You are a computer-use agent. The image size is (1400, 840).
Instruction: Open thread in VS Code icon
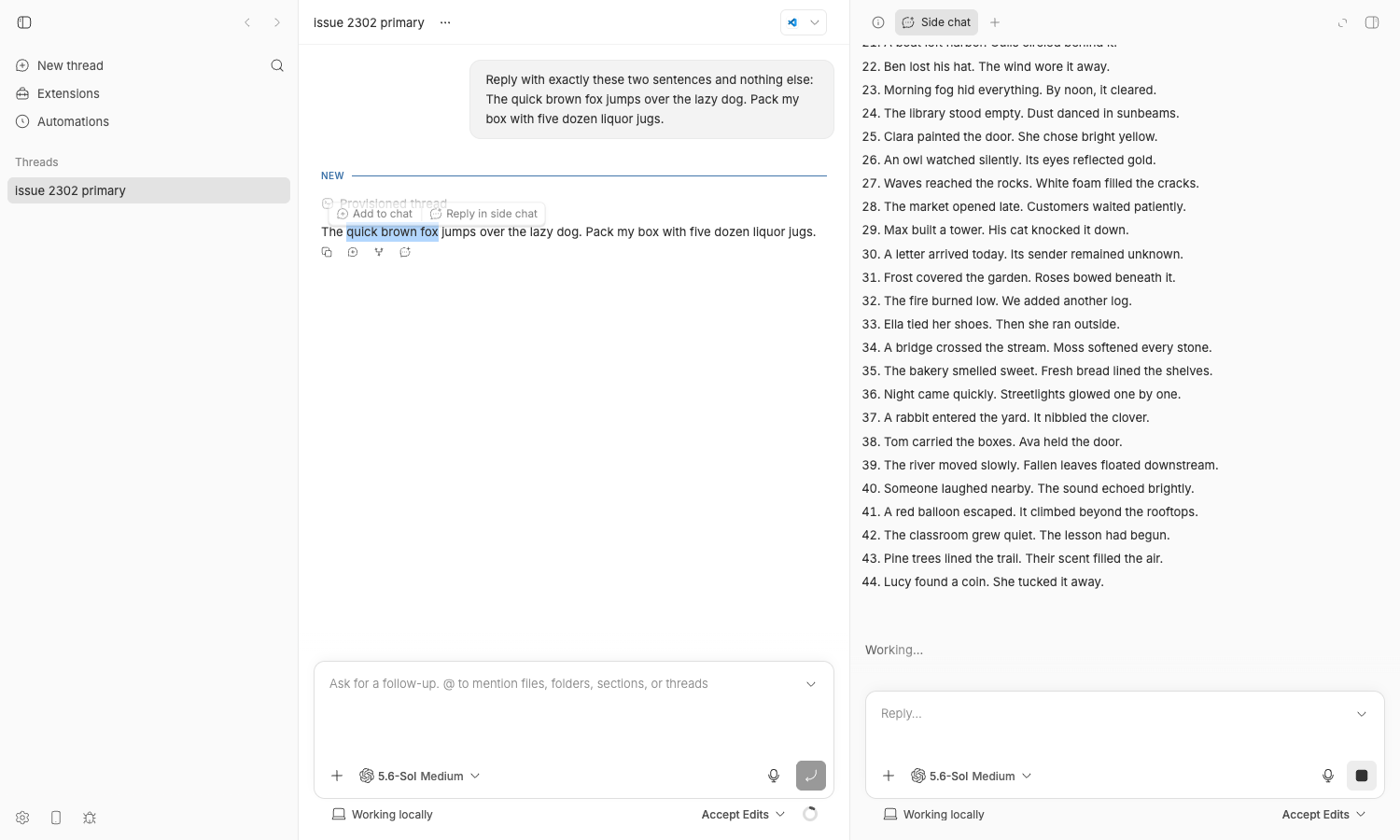tap(792, 22)
